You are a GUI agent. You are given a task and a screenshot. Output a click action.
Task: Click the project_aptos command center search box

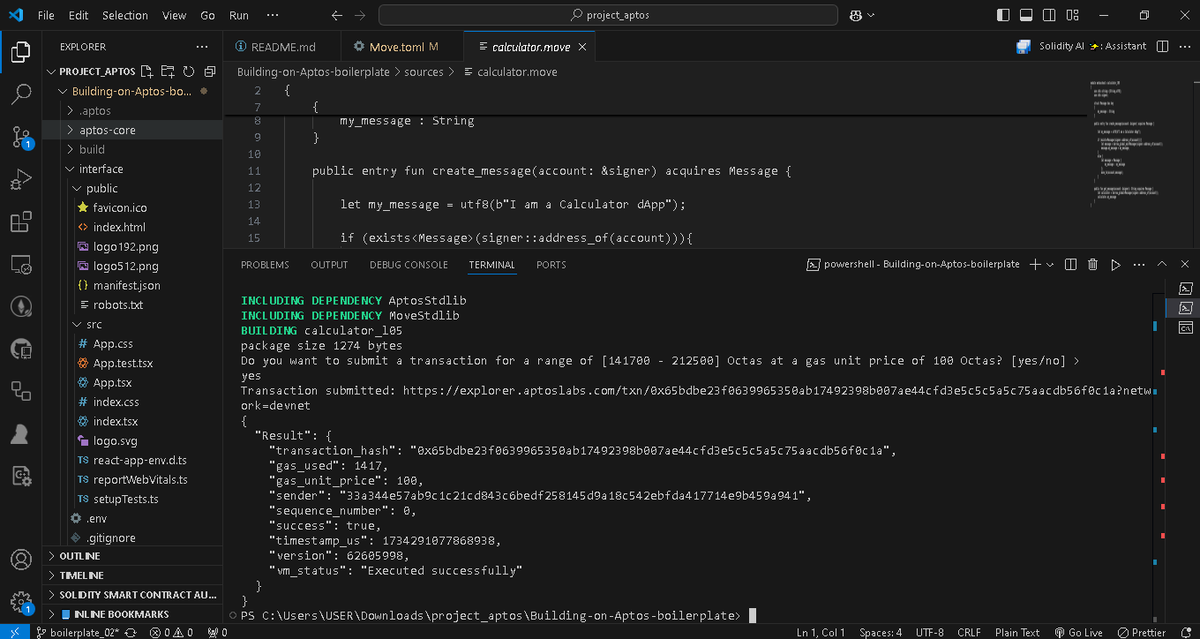click(609, 15)
